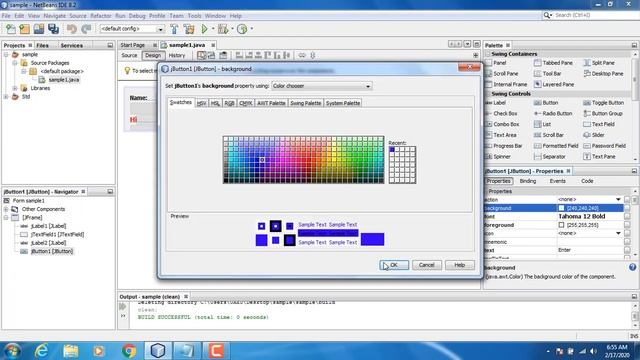Click Help in the color dialog
640x360 pixels.
point(460,265)
